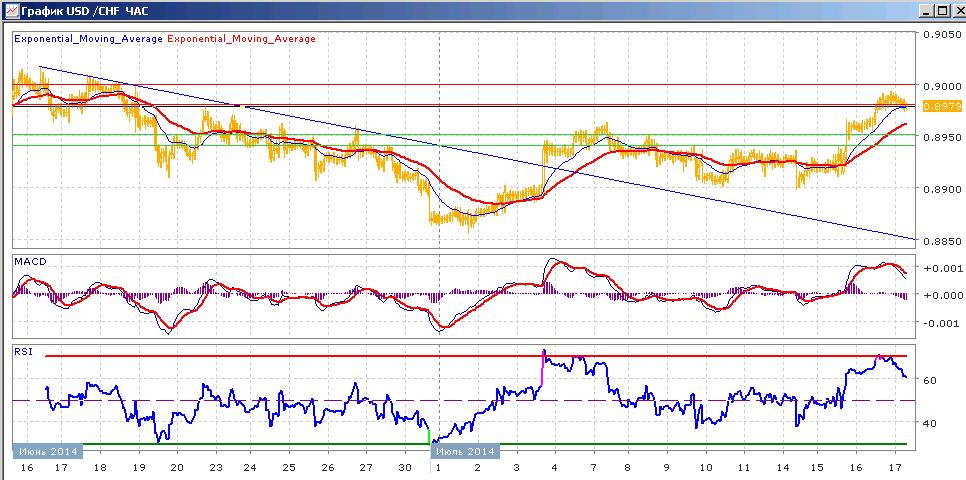Click date label 25 on time axis
Screen dimensions: 966x480
[x=290, y=467]
